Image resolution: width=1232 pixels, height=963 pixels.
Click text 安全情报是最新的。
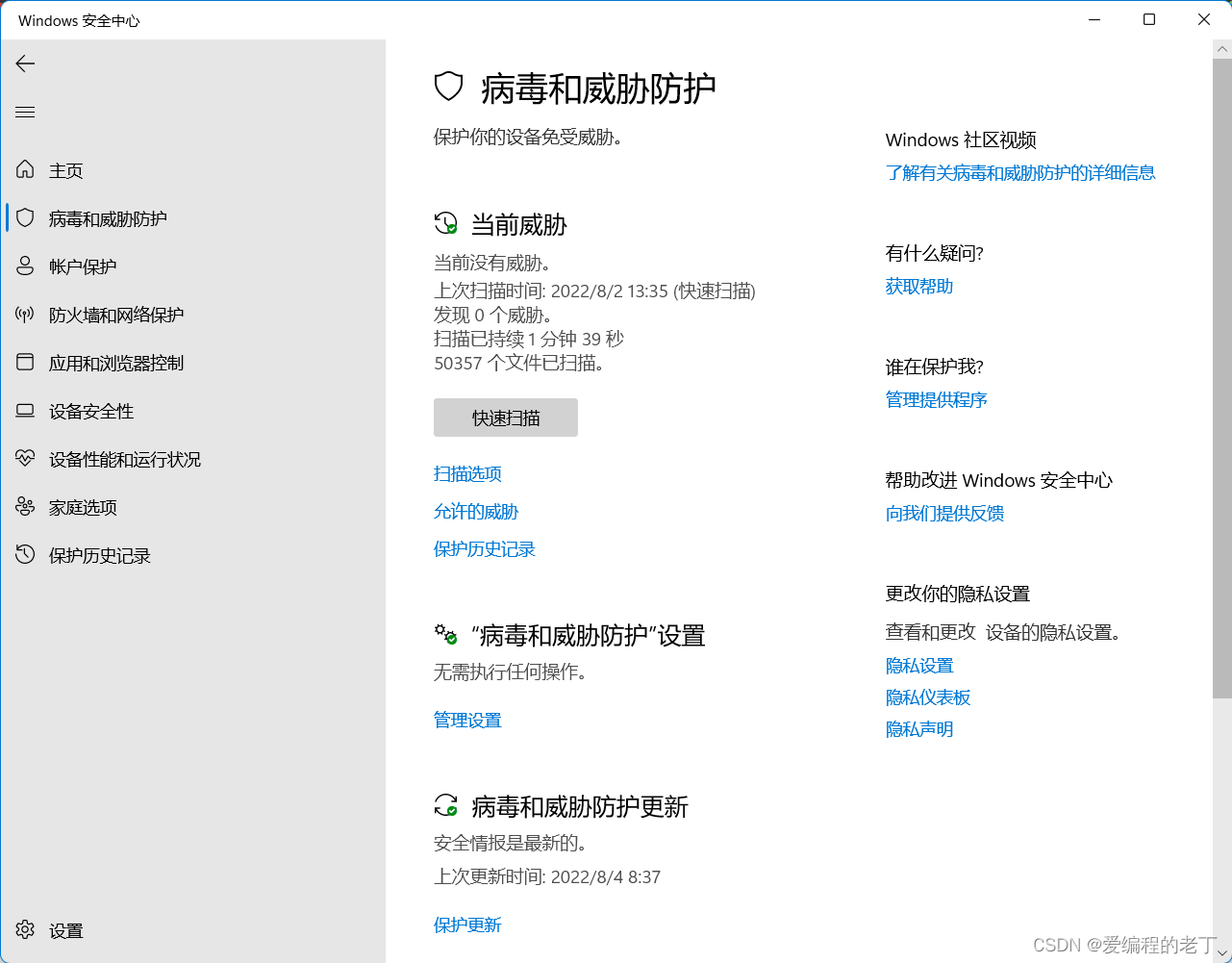[511, 843]
